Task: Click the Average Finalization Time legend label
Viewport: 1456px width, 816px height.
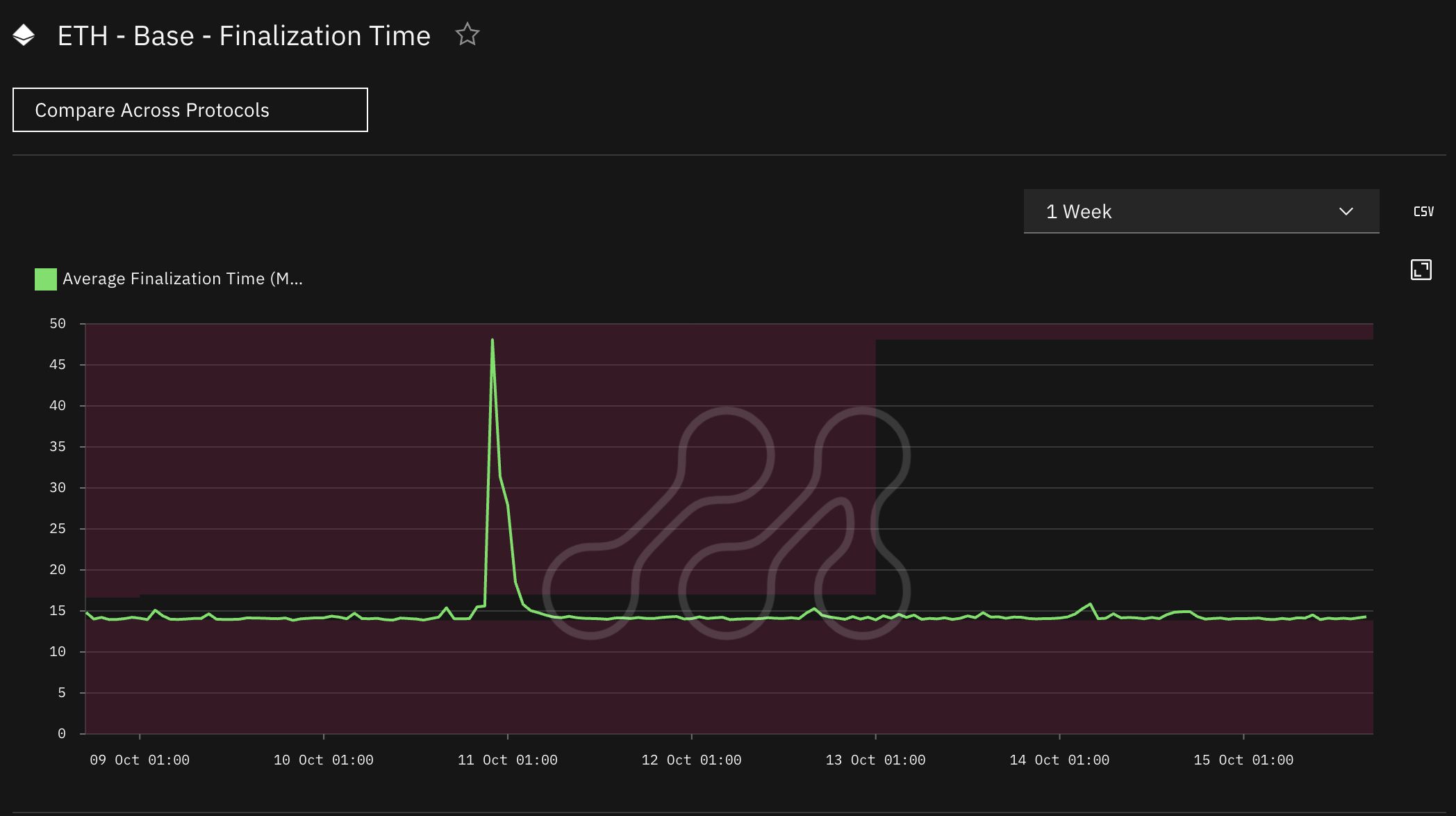Action: pyautogui.click(x=182, y=279)
